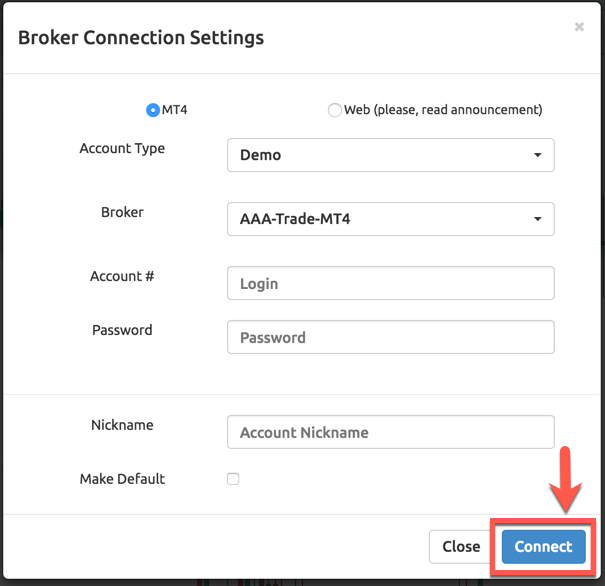The height and width of the screenshot is (586, 605).
Task: Focus the Account Nickname text field
Action: [x=390, y=432]
